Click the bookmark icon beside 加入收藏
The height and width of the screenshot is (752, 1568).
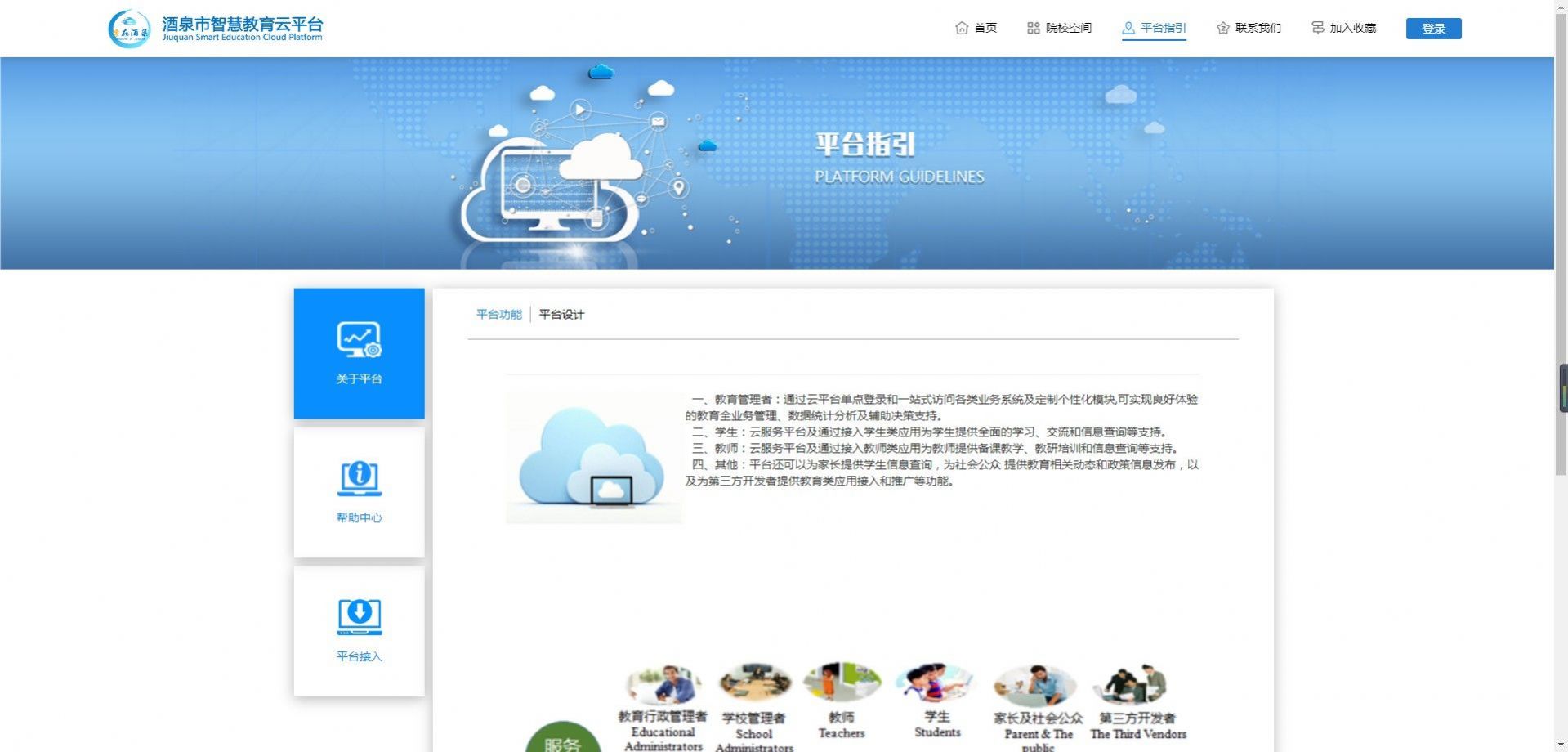(x=1317, y=28)
